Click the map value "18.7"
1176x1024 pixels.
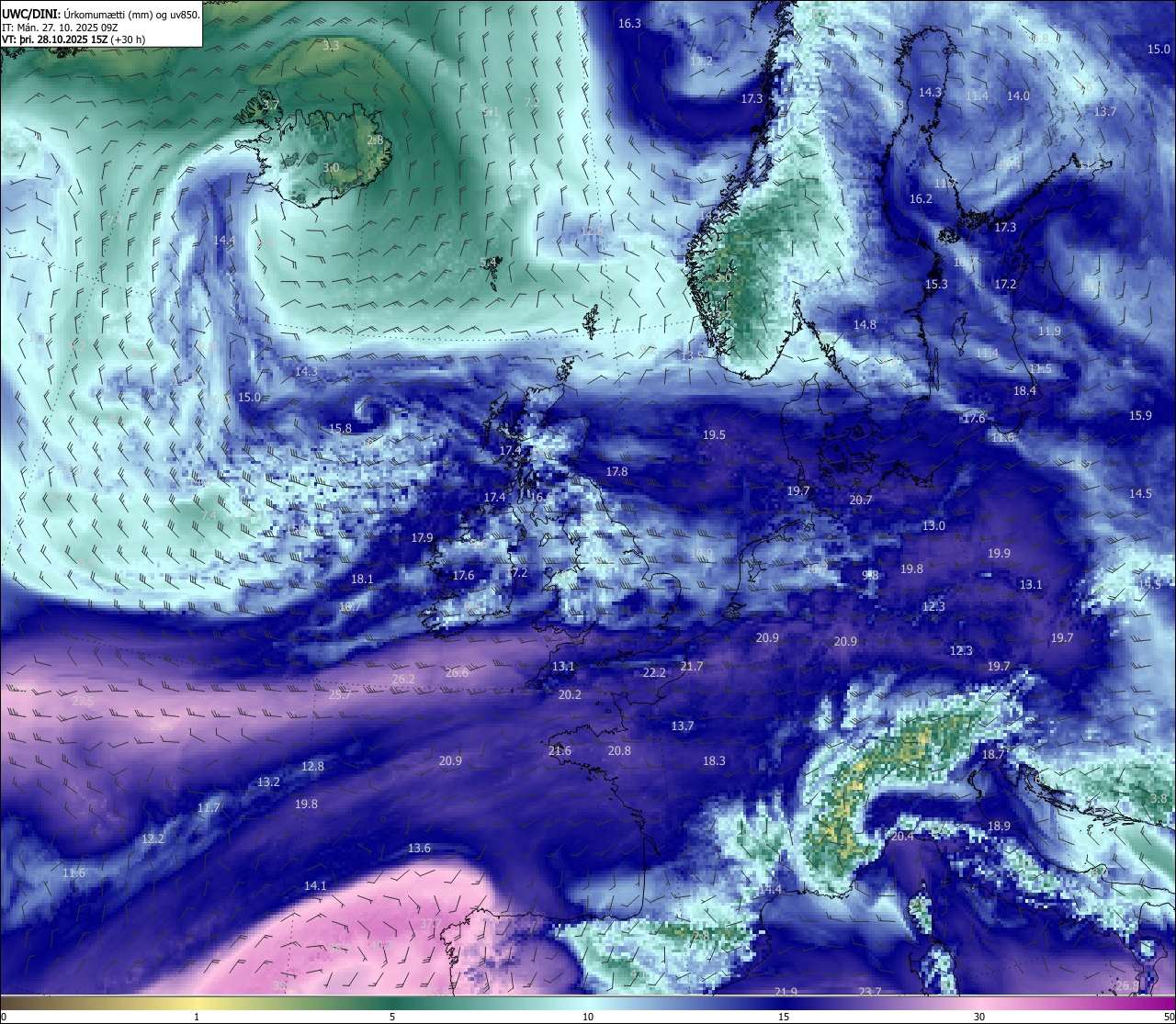[992, 754]
